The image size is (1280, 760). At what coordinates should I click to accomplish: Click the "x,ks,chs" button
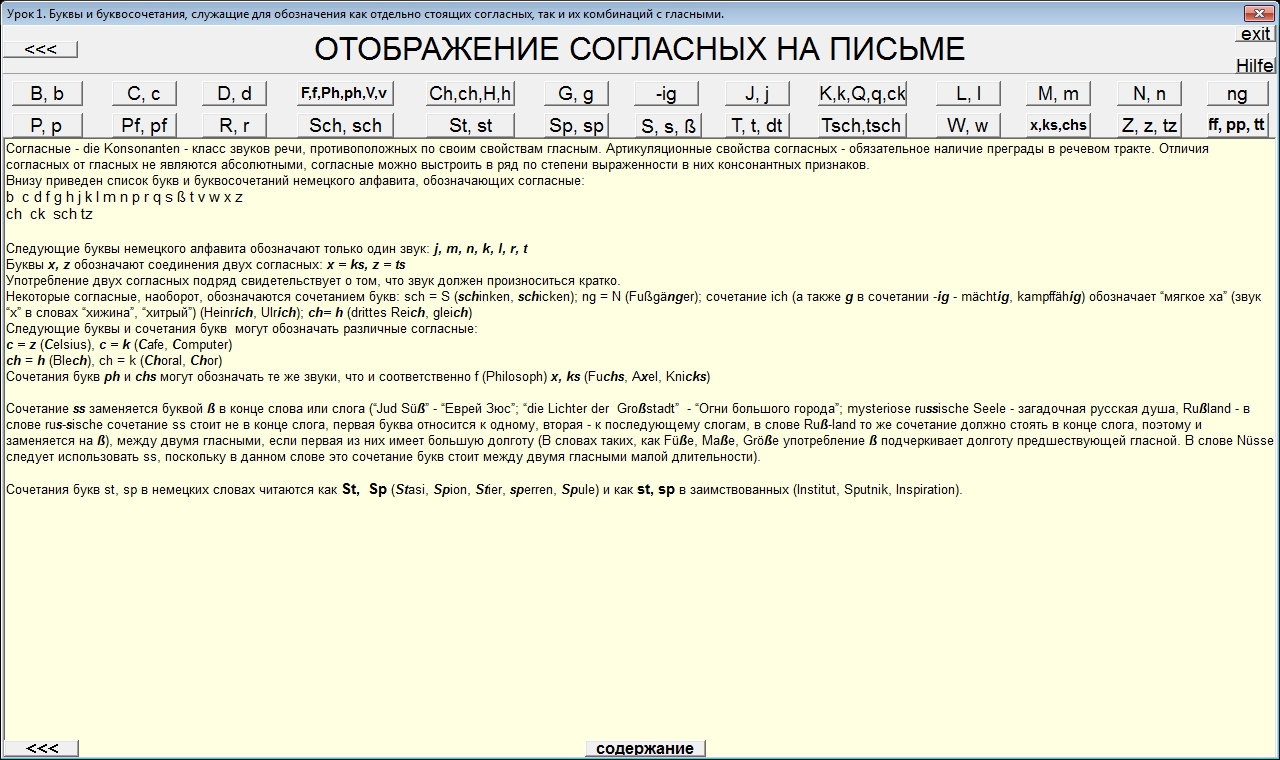pos(1058,126)
